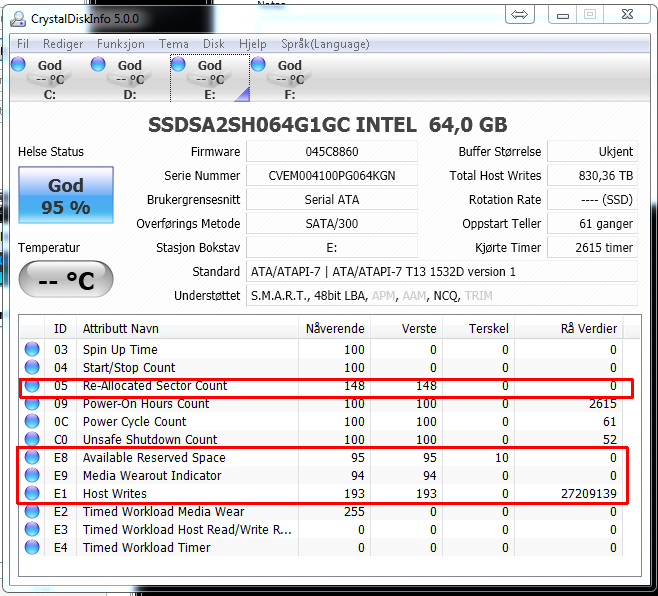Minimize the CrystalDiskInfo window
Image resolution: width=658 pixels, height=596 pixels.
[563, 15]
